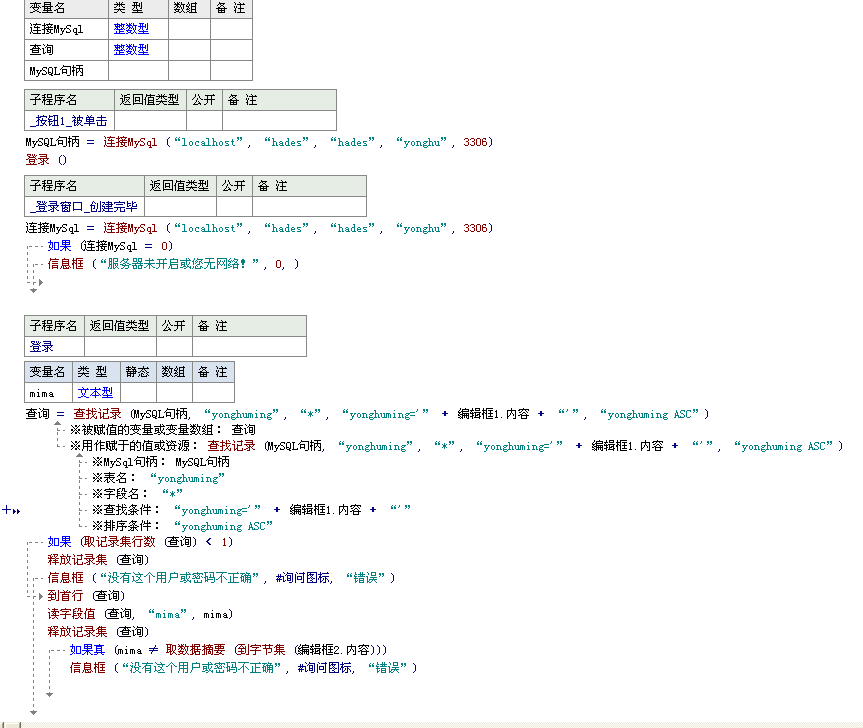Click MySQL句柄 at start of assignment line
The width and height of the screenshot is (863, 728).
pyautogui.click(x=52, y=142)
